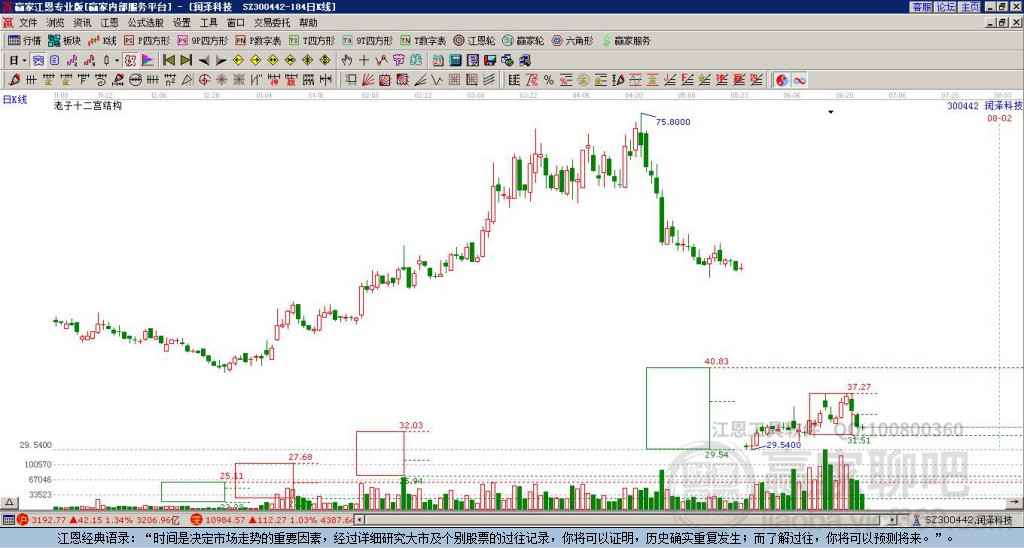Open the 江恩 menu
Viewport: 1024px width, 548px height.
pyautogui.click(x=109, y=23)
